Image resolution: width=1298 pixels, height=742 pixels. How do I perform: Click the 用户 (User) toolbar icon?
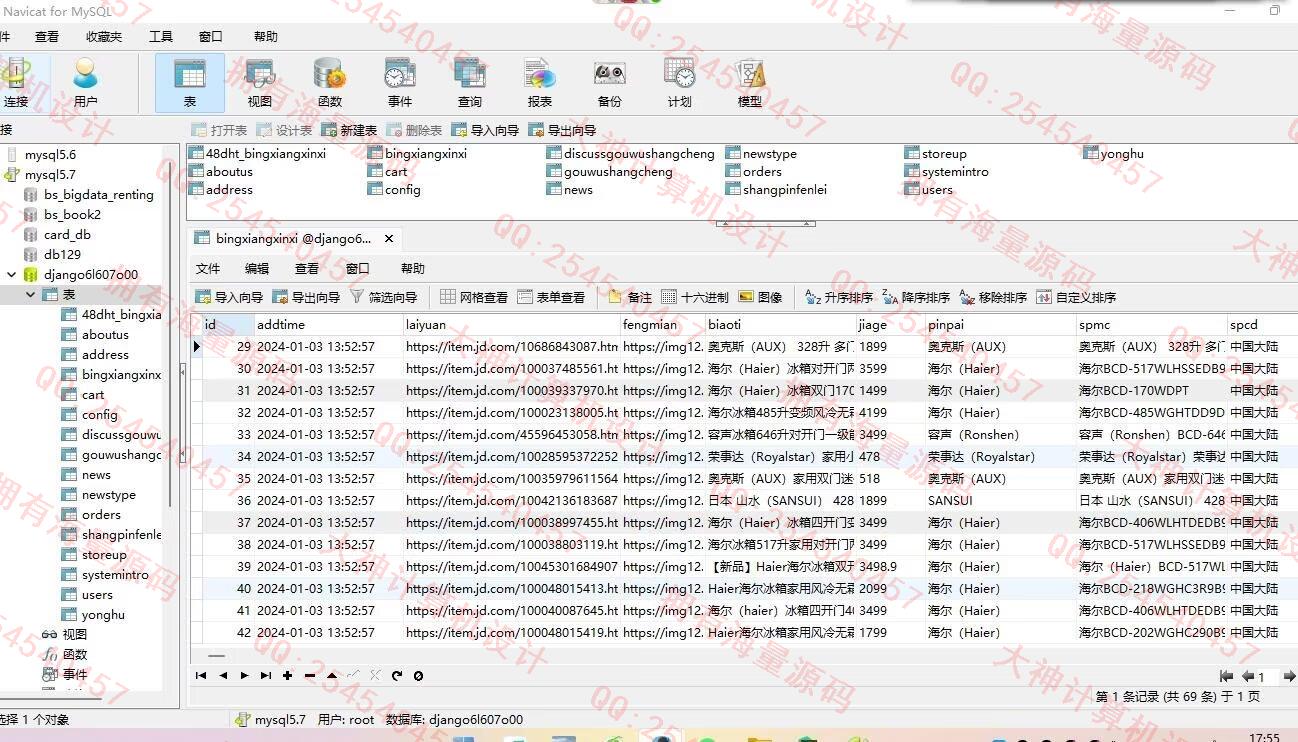tap(86, 83)
